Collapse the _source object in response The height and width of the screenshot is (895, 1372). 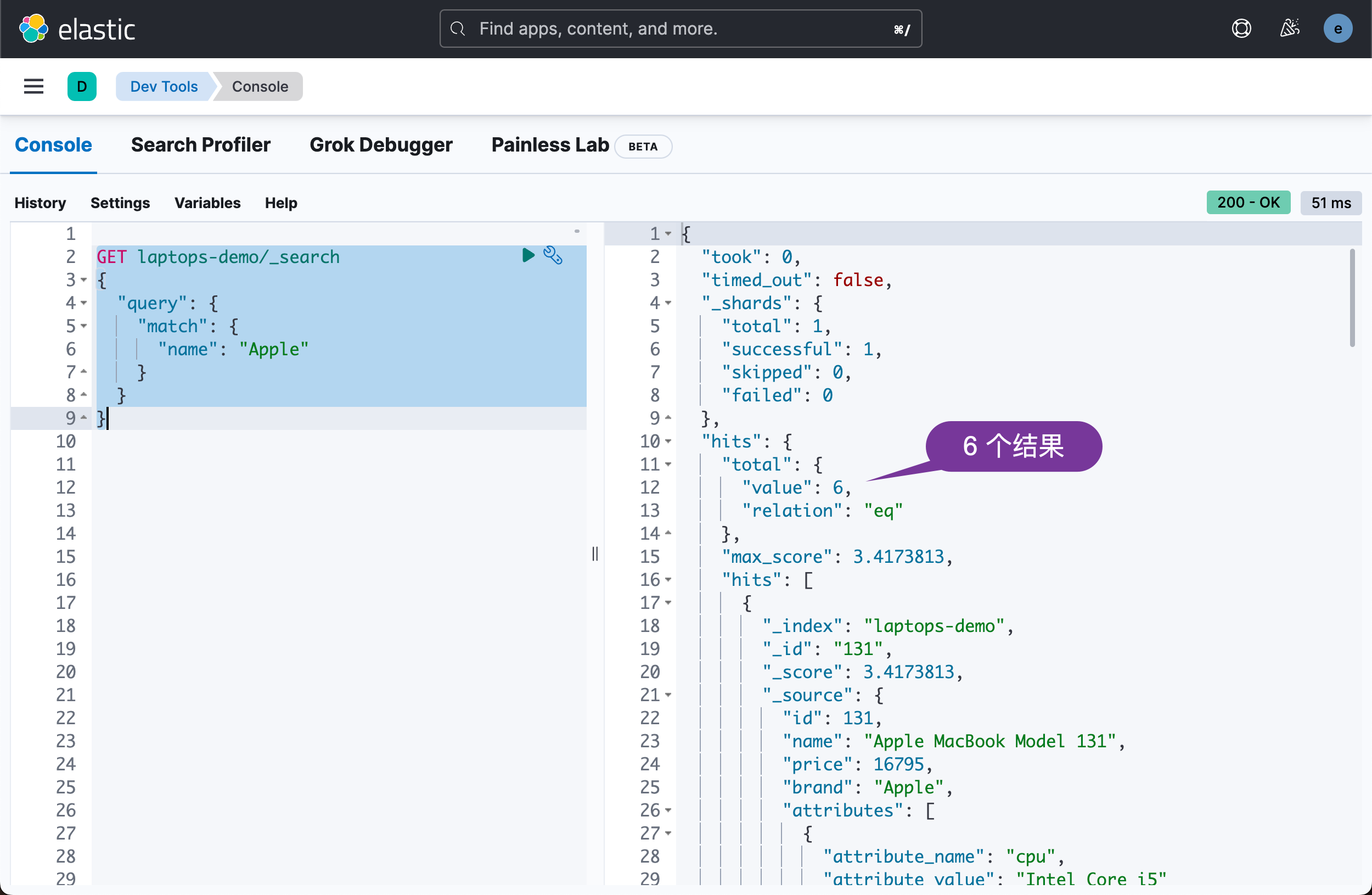click(x=668, y=695)
